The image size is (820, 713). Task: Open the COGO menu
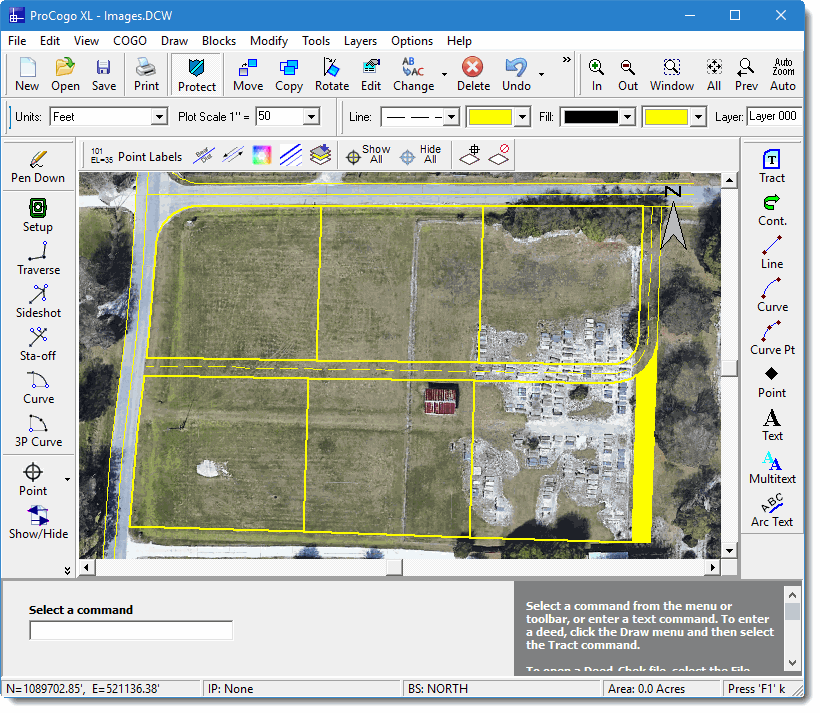point(130,41)
